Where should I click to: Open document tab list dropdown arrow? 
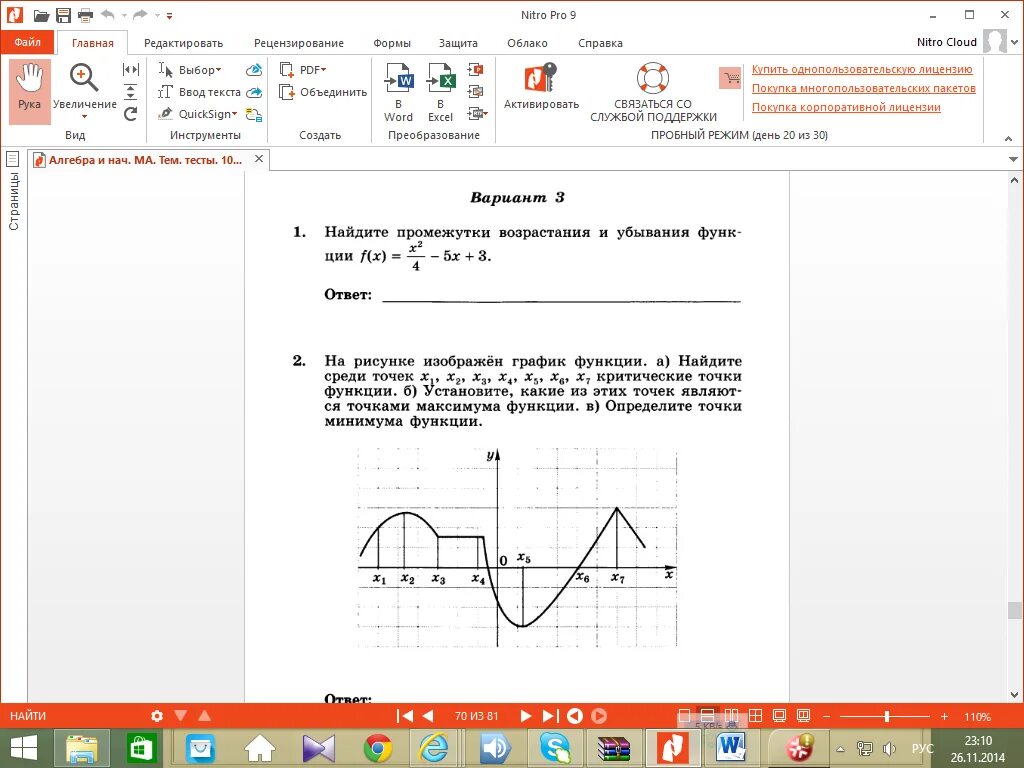1013,159
